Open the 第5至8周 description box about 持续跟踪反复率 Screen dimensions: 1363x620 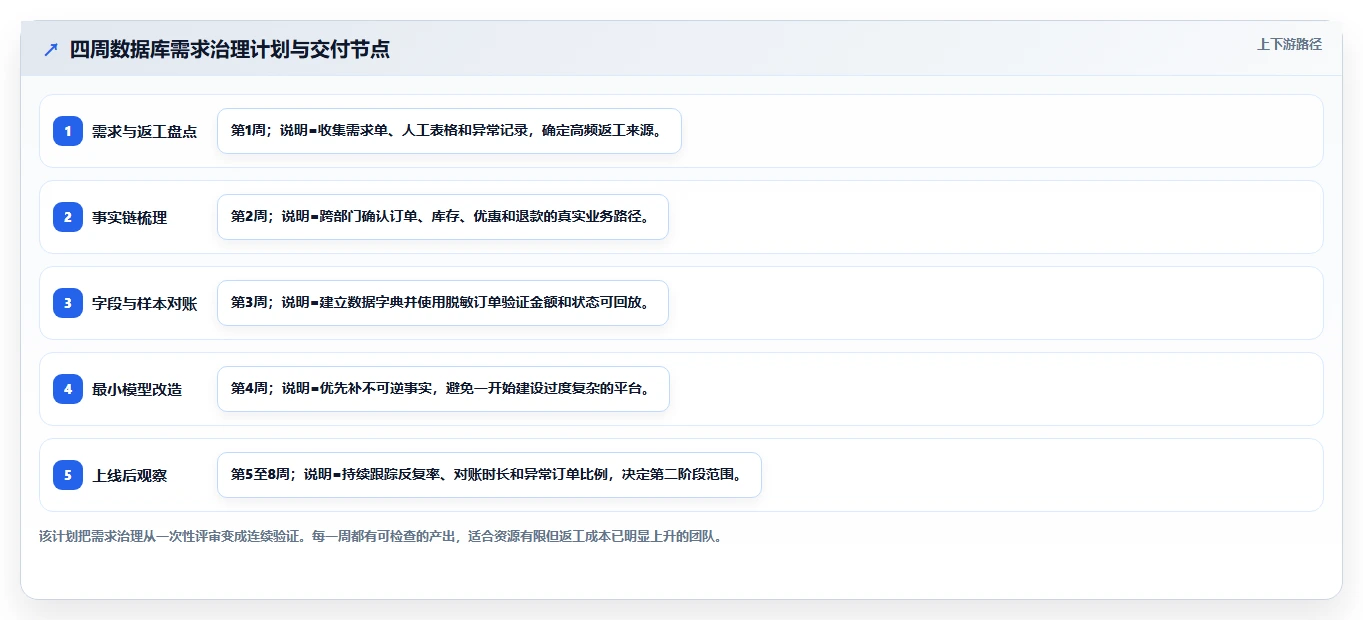tap(489, 475)
